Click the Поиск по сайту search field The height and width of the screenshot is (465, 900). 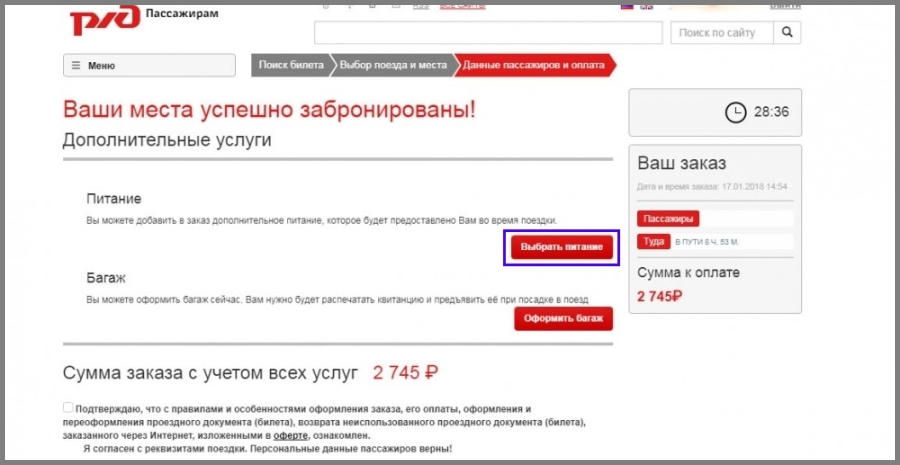(722, 33)
